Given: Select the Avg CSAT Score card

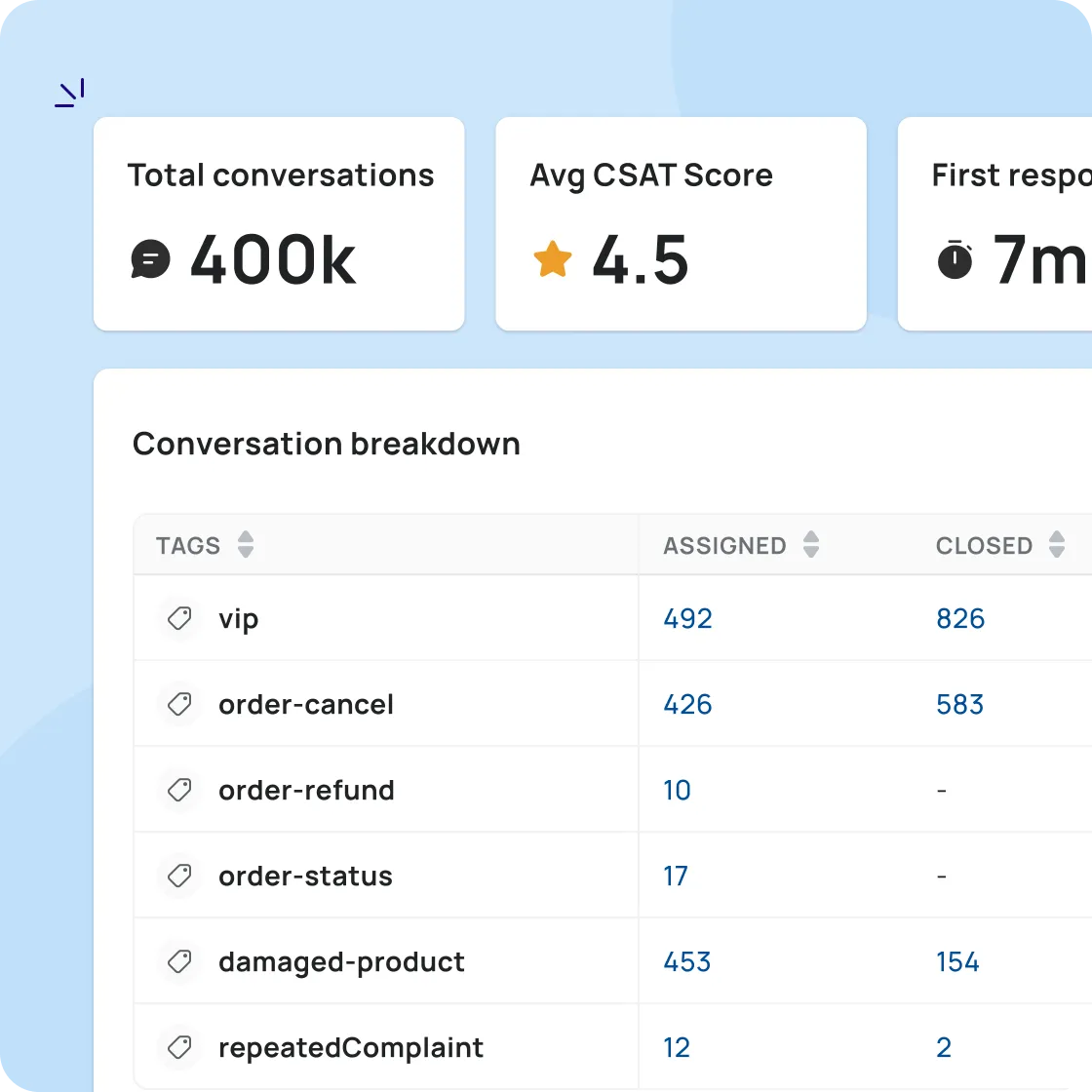Looking at the screenshot, I should (681, 224).
